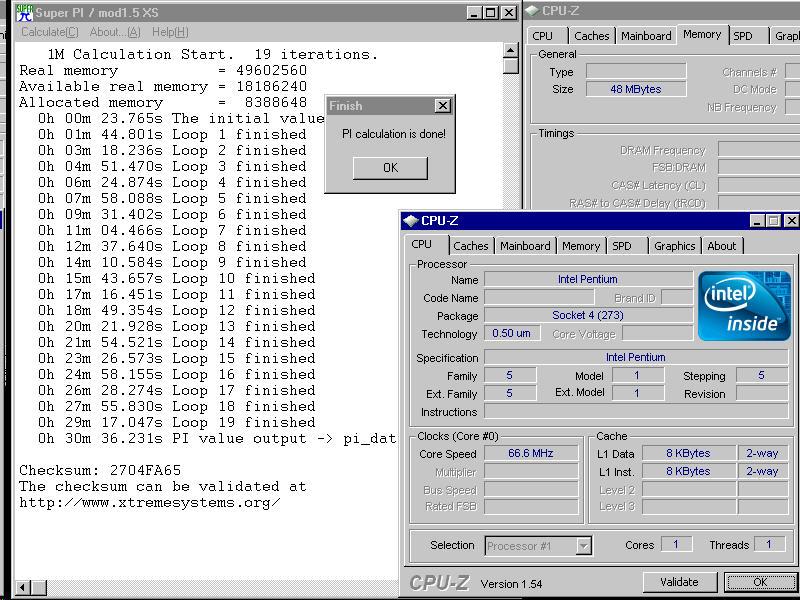
Task: Click the Name field Intel Pentium
Action: [588, 279]
